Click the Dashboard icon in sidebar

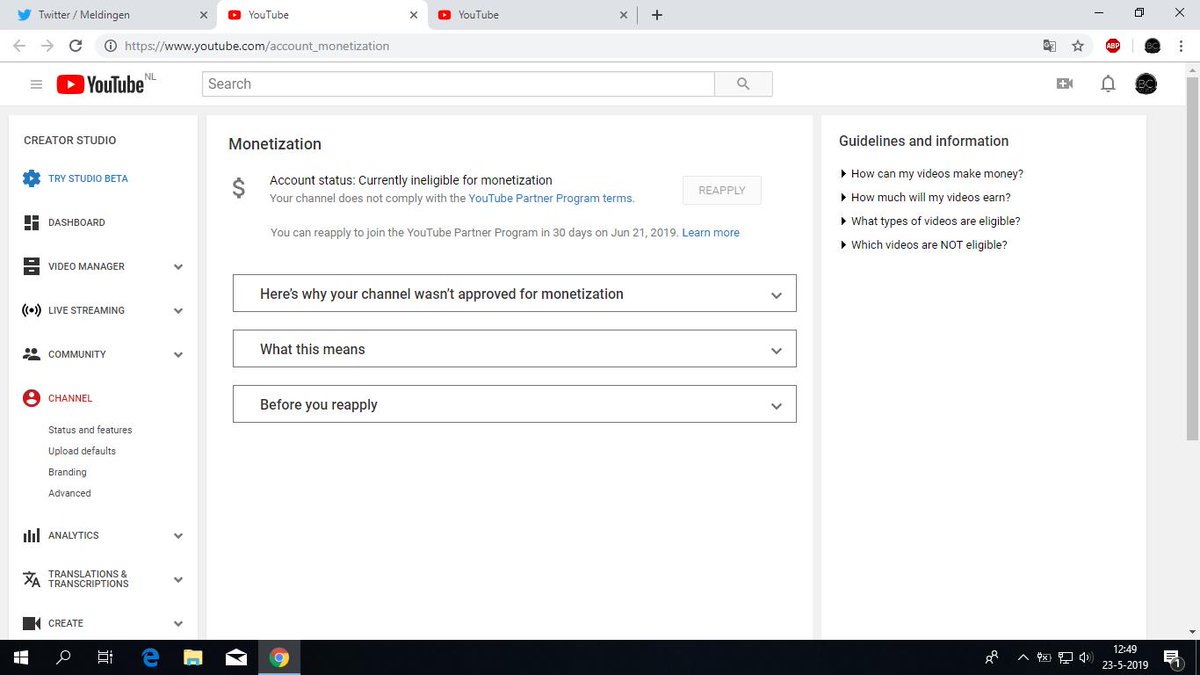tap(31, 222)
